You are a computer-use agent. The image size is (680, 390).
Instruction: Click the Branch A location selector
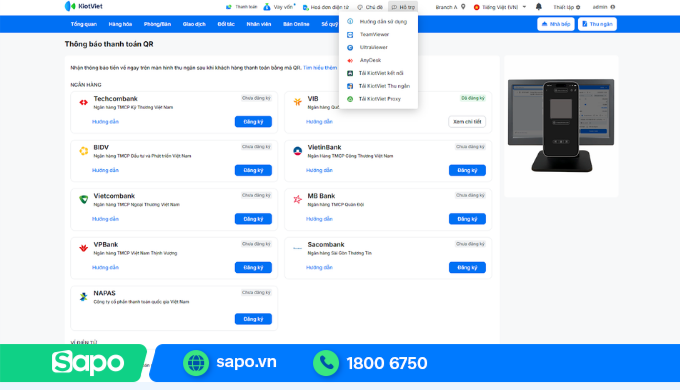tap(451, 7)
